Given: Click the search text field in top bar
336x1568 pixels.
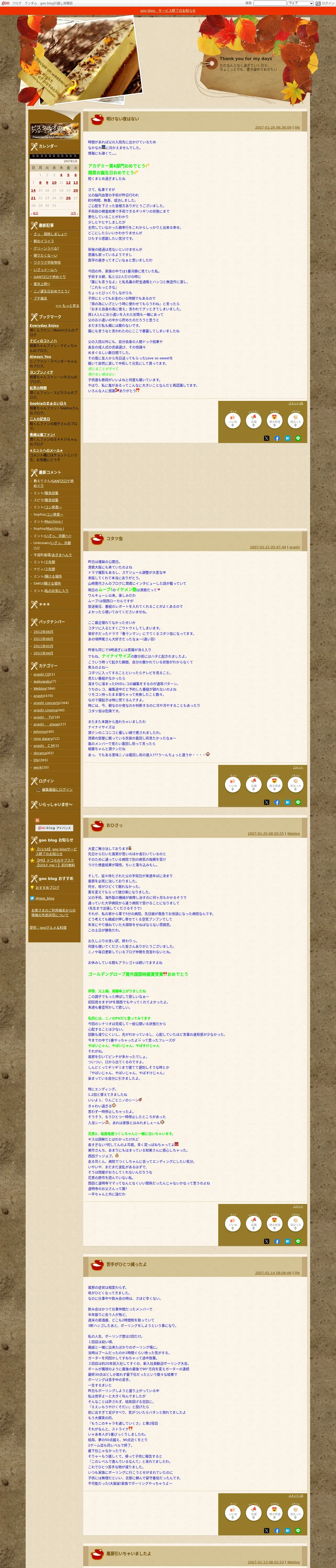Looking at the screenshot, I should (x=270, y=3).
